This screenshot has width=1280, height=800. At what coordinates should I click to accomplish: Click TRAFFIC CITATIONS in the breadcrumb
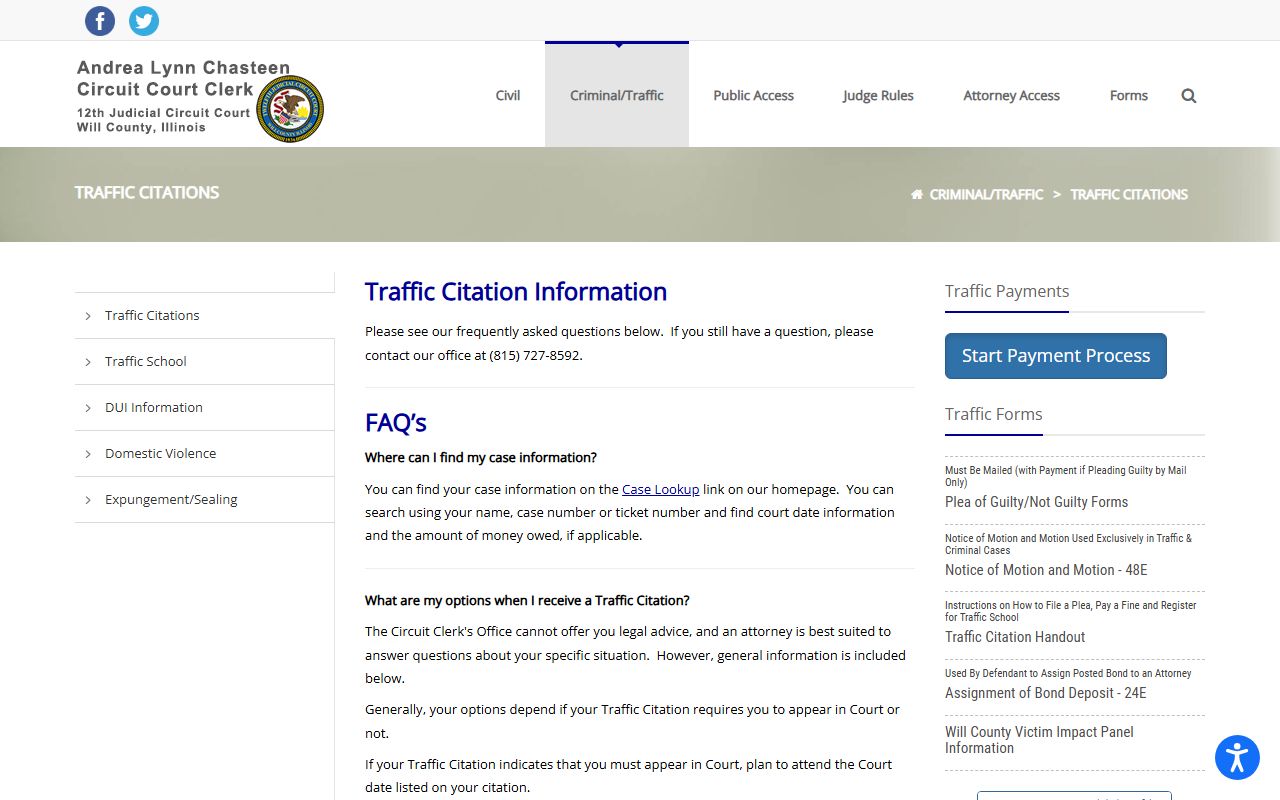coord(1129,195)
